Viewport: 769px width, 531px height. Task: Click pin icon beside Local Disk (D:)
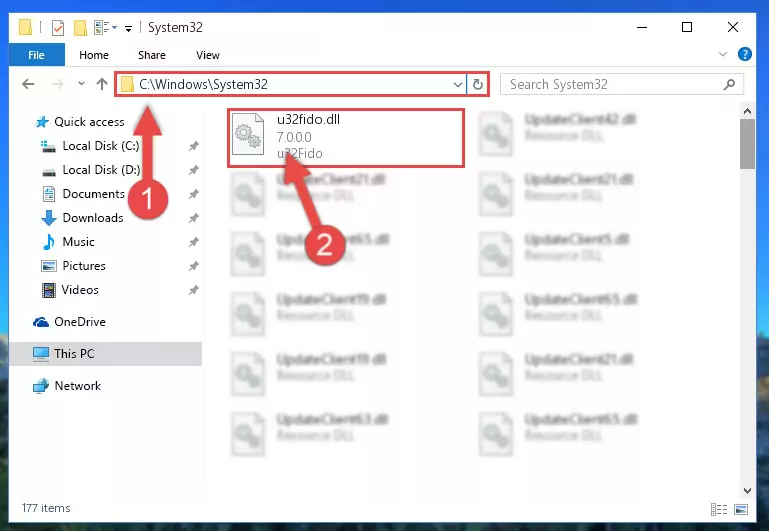click(x=194, y=170)
